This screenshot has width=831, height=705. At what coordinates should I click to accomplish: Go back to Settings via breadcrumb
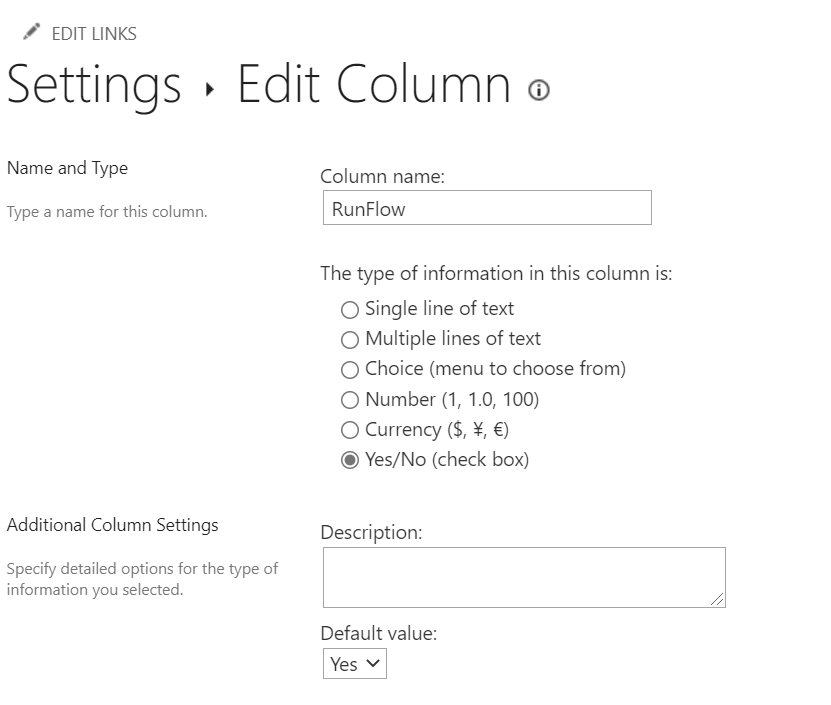(94, 86)
